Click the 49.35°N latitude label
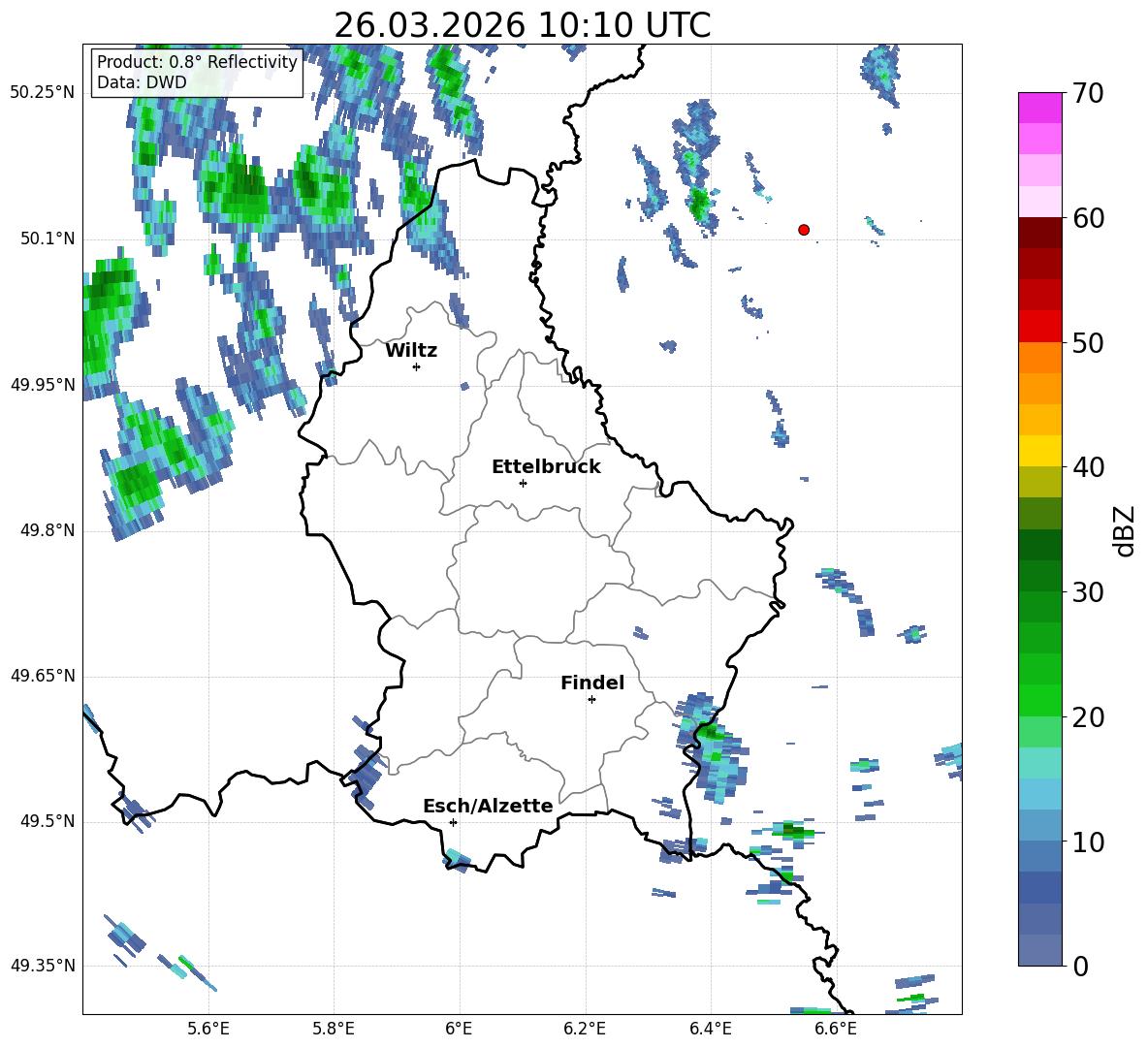This screenshot has width=1148, height=1048. pyautogui.click(x=43, y=966)
